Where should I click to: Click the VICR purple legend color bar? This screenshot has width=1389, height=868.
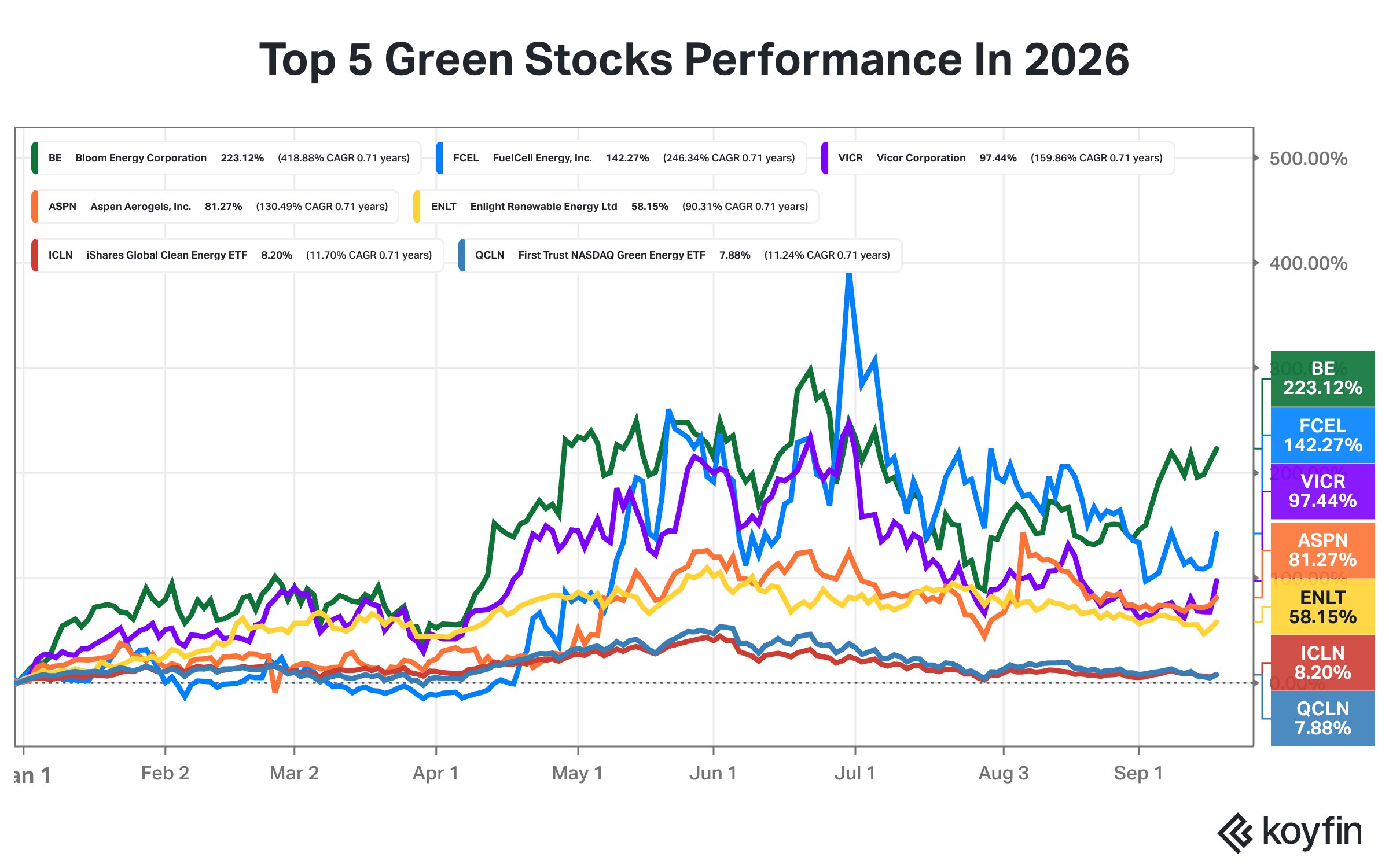coord(825,158)
